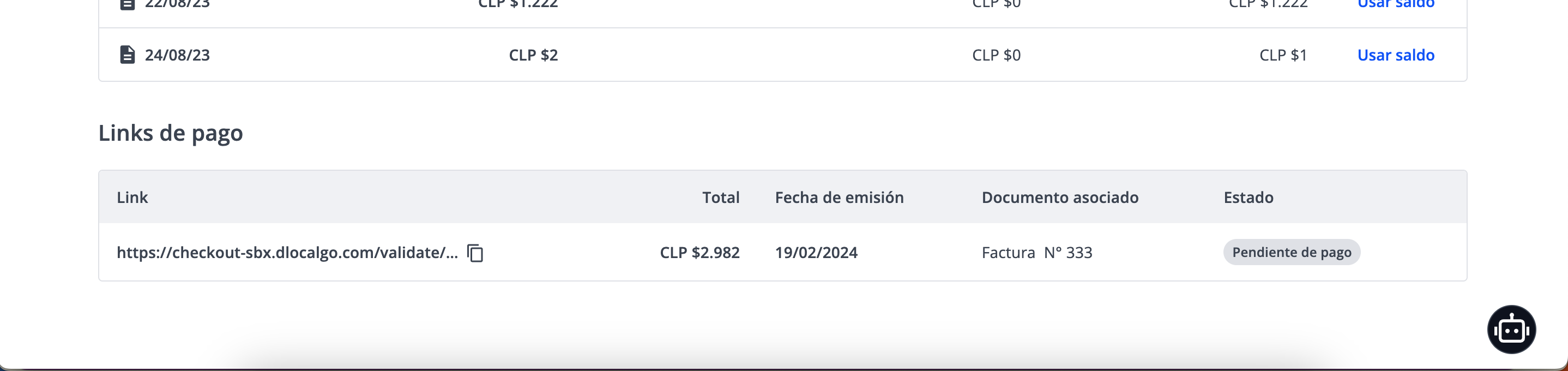This screenshot has height=371, width=1568.
Task: Click the Fecha de emisión column header
Action: pos(839,198)
